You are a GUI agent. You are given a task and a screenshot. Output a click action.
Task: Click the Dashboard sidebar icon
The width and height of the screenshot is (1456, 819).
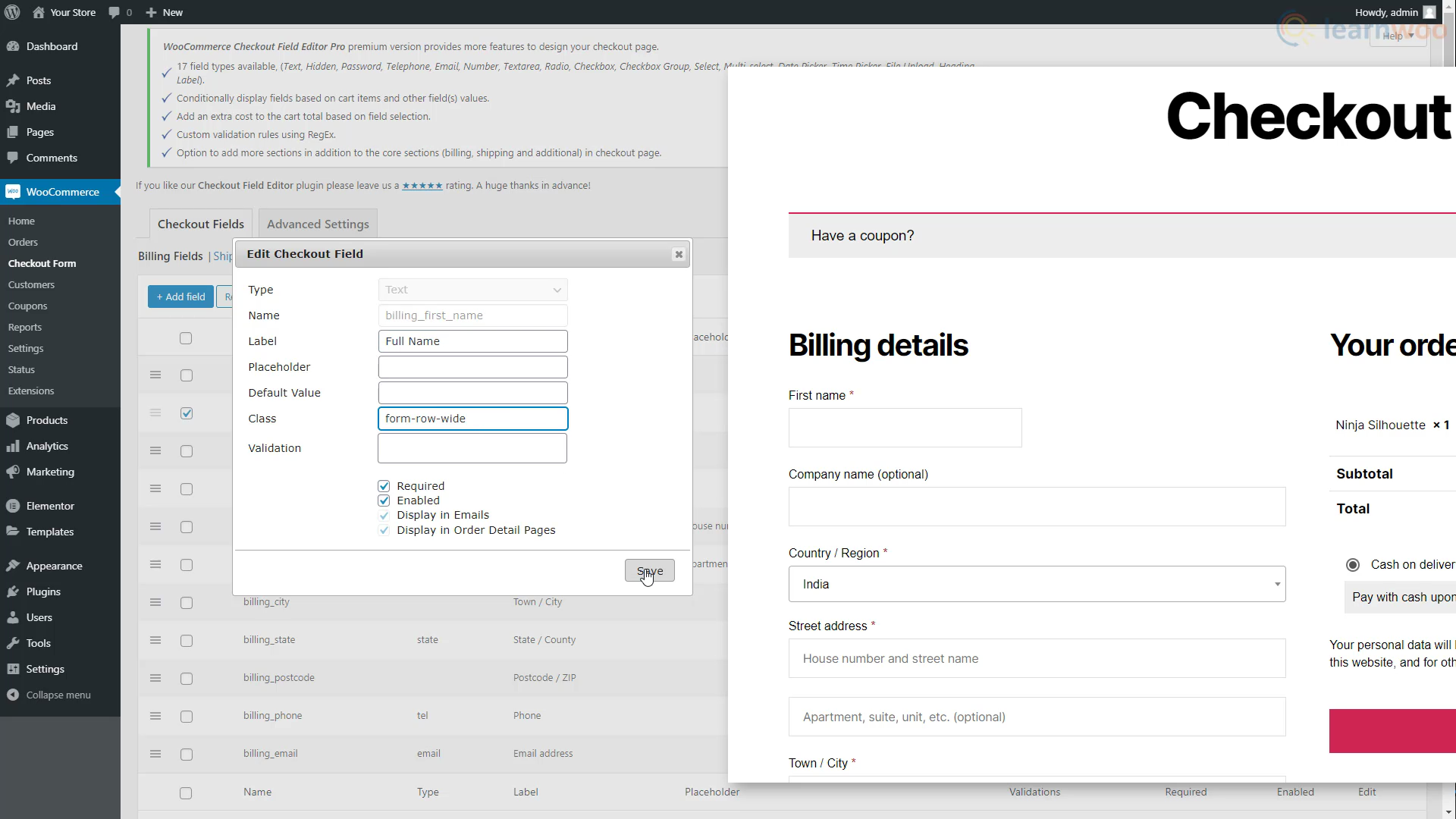click(14, 46)
